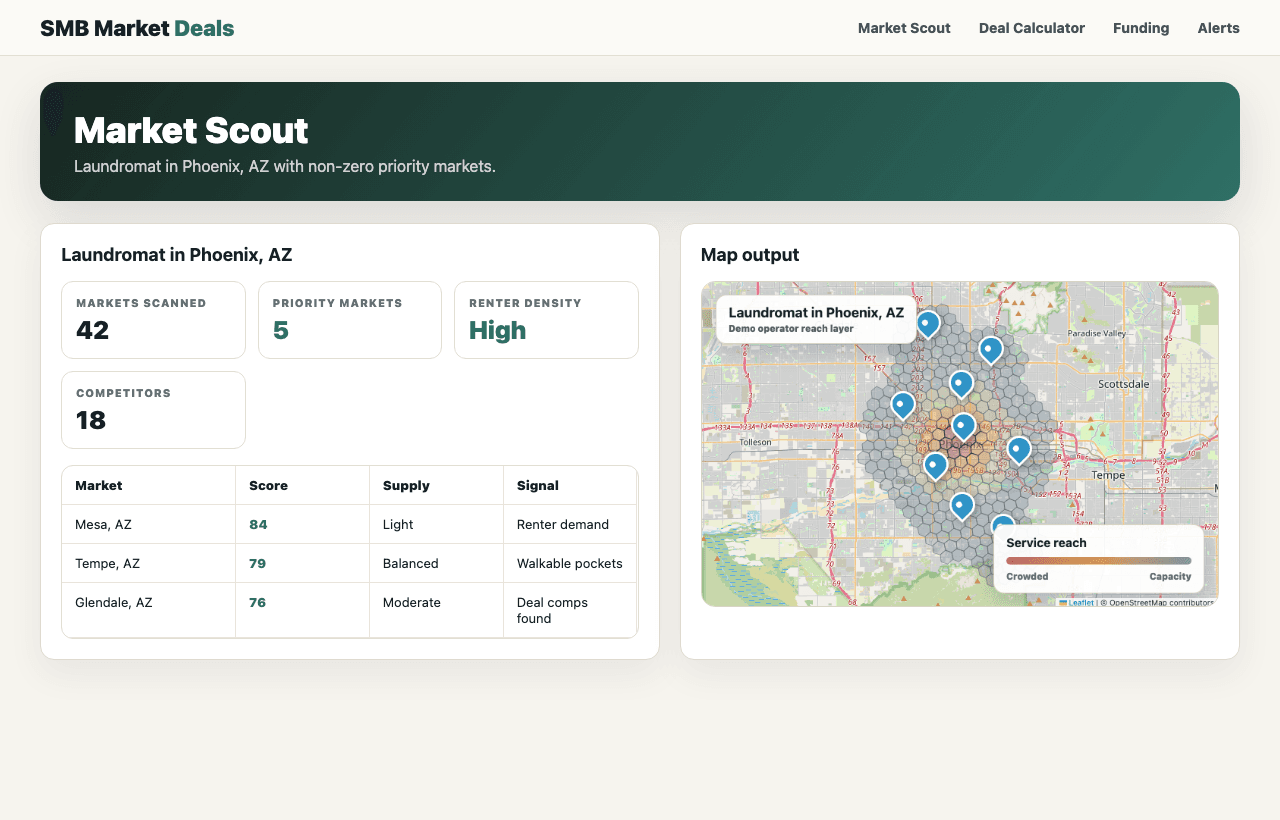Select the Tempe, AZ market cell
Image resolution: width=1280 pixels, height=820 pixels.
(x=149, y=563)
